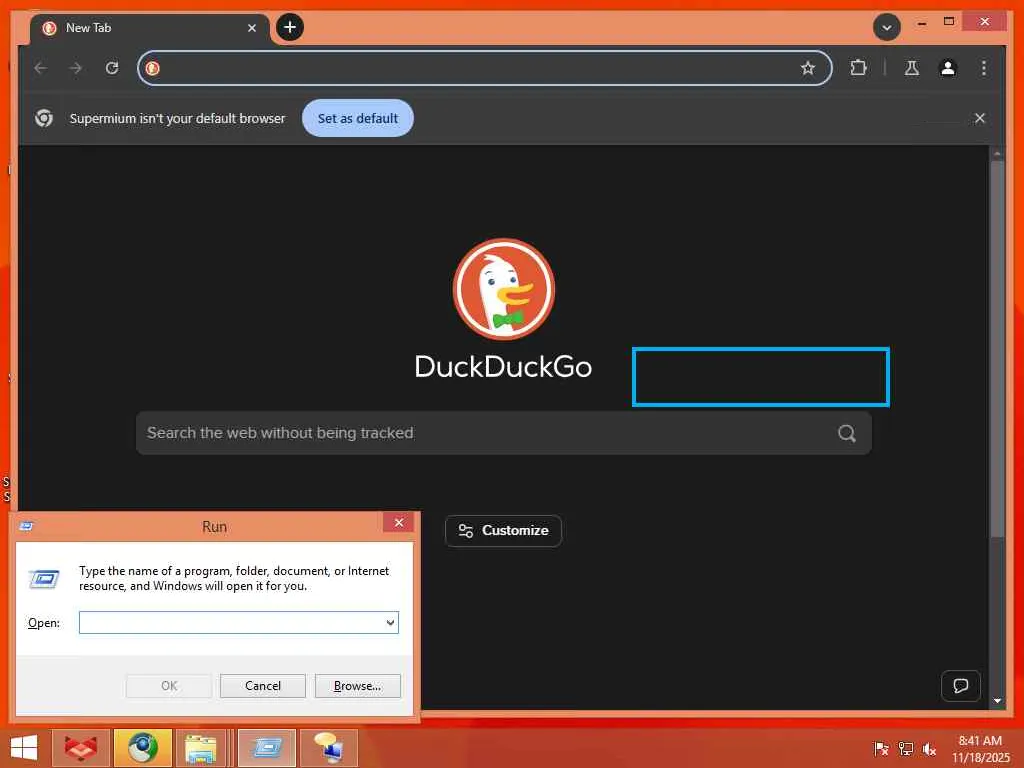The image size is (1024, 768).
Task: Open the network tray icon
Action: (905, 748)
